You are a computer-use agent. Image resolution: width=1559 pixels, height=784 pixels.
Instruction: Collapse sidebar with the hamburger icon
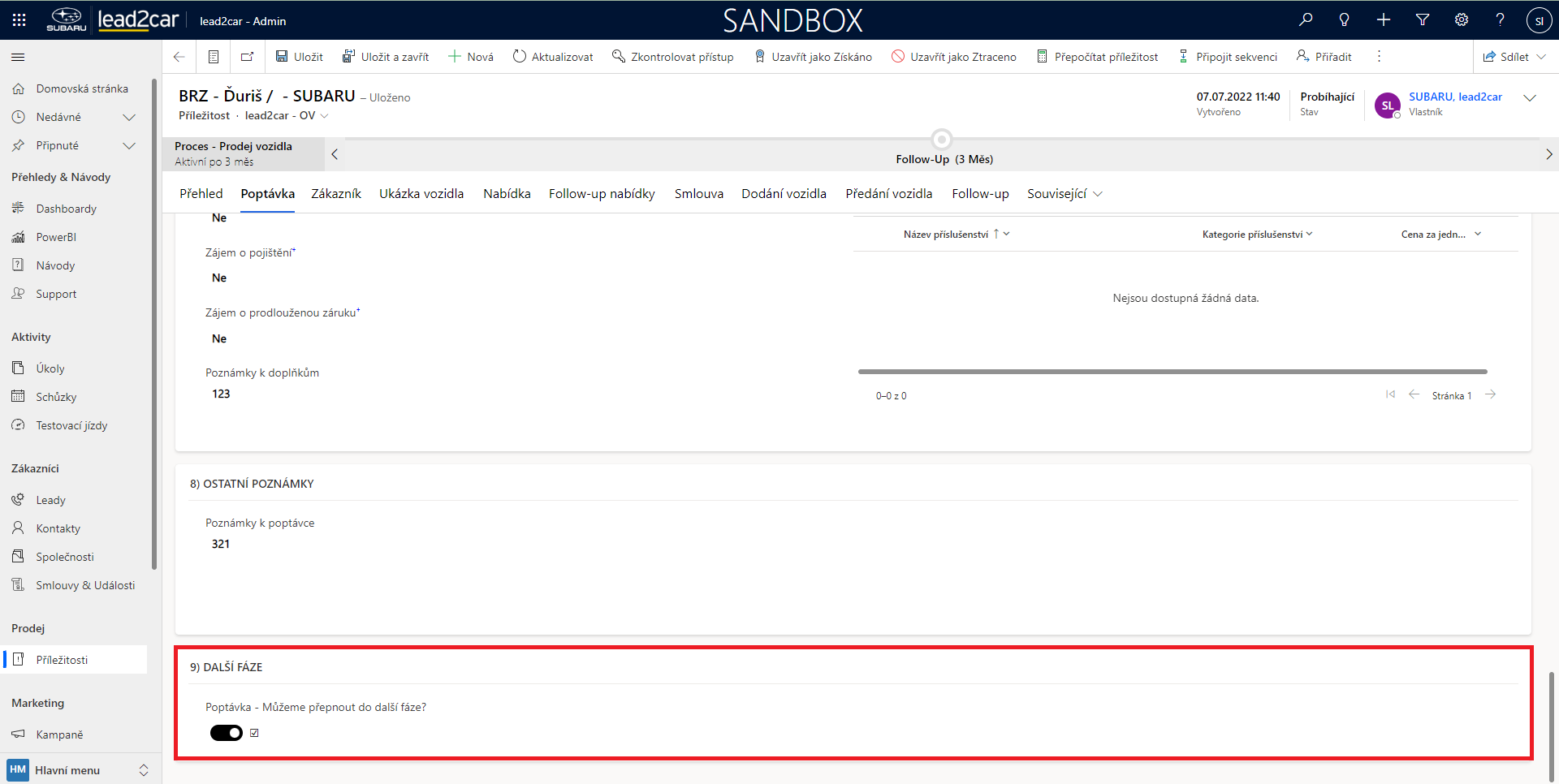pos(18,57)
